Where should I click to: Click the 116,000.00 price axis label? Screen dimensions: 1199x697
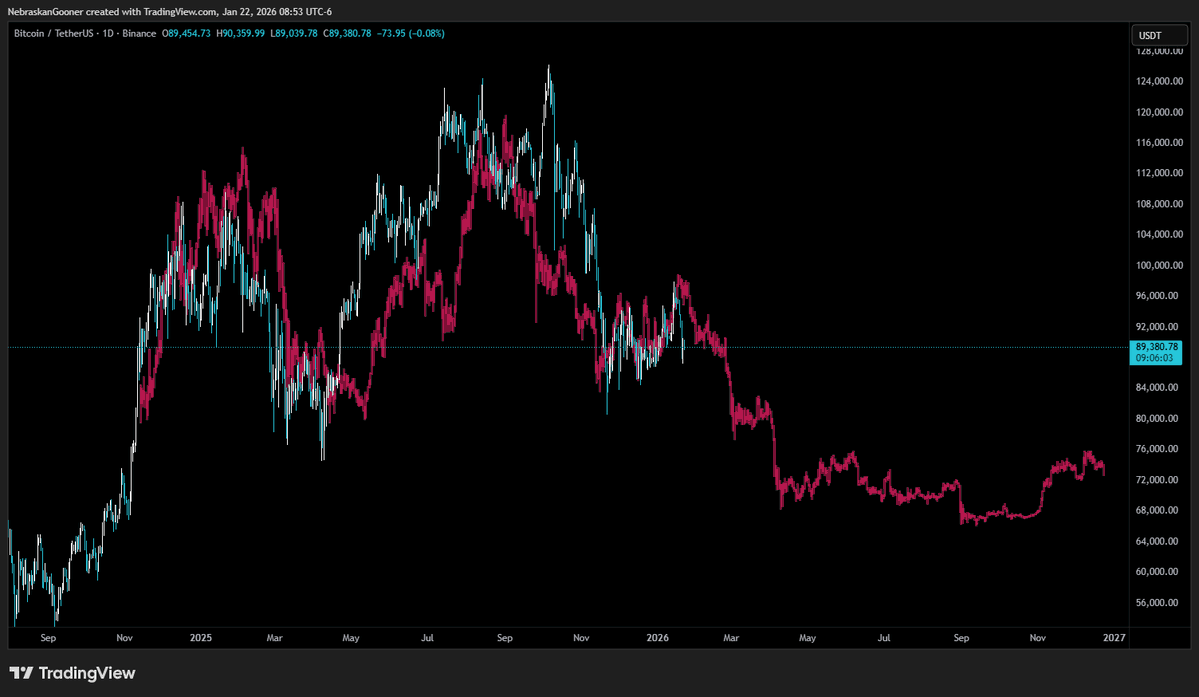click(1159, 143)
